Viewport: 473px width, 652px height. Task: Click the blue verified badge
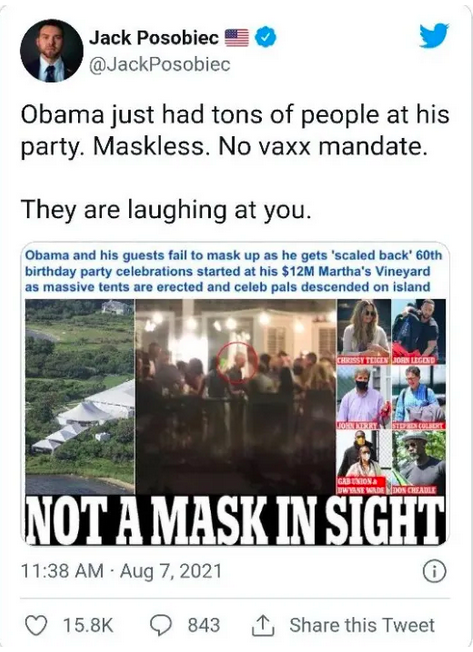click(265, 38)
